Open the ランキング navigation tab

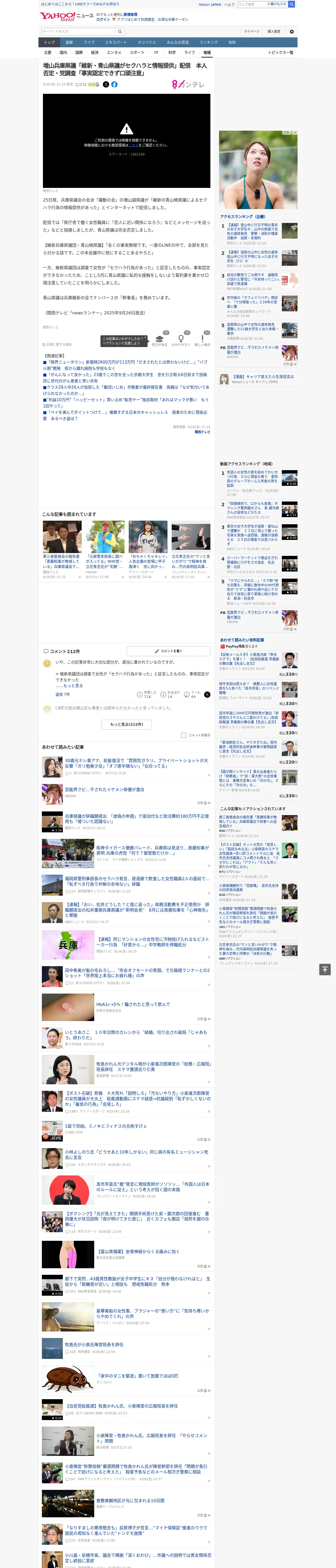[209, 42]
